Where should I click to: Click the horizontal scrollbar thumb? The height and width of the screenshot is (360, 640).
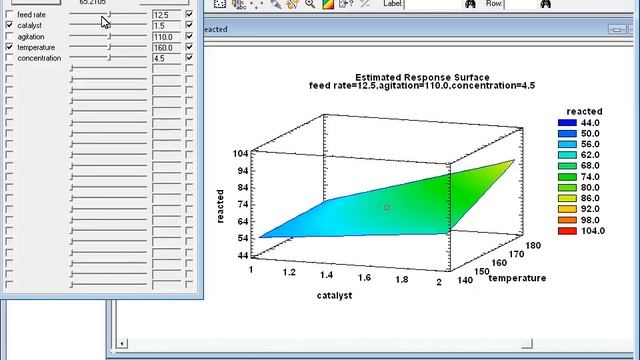[x=527, y=343]
